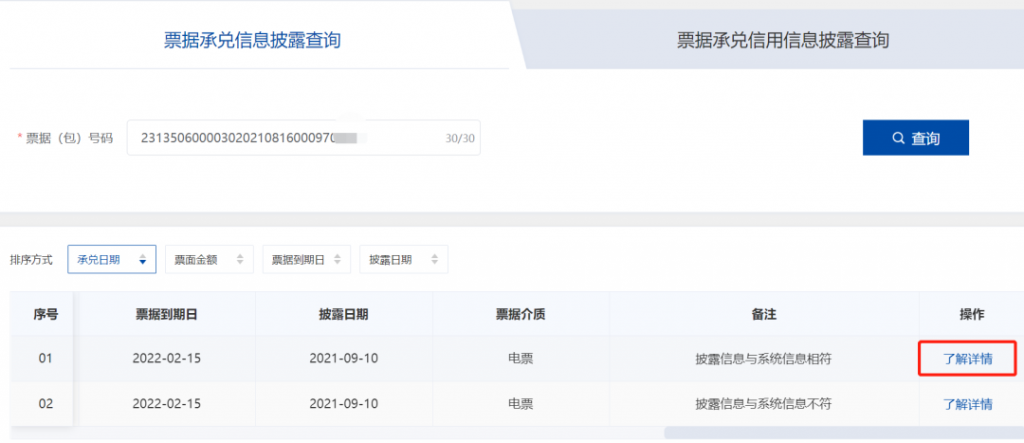This screenshot has height=443, width=1024.
Task: Focus the 票据（包）号码 input field
Action: tap(304, 138)
